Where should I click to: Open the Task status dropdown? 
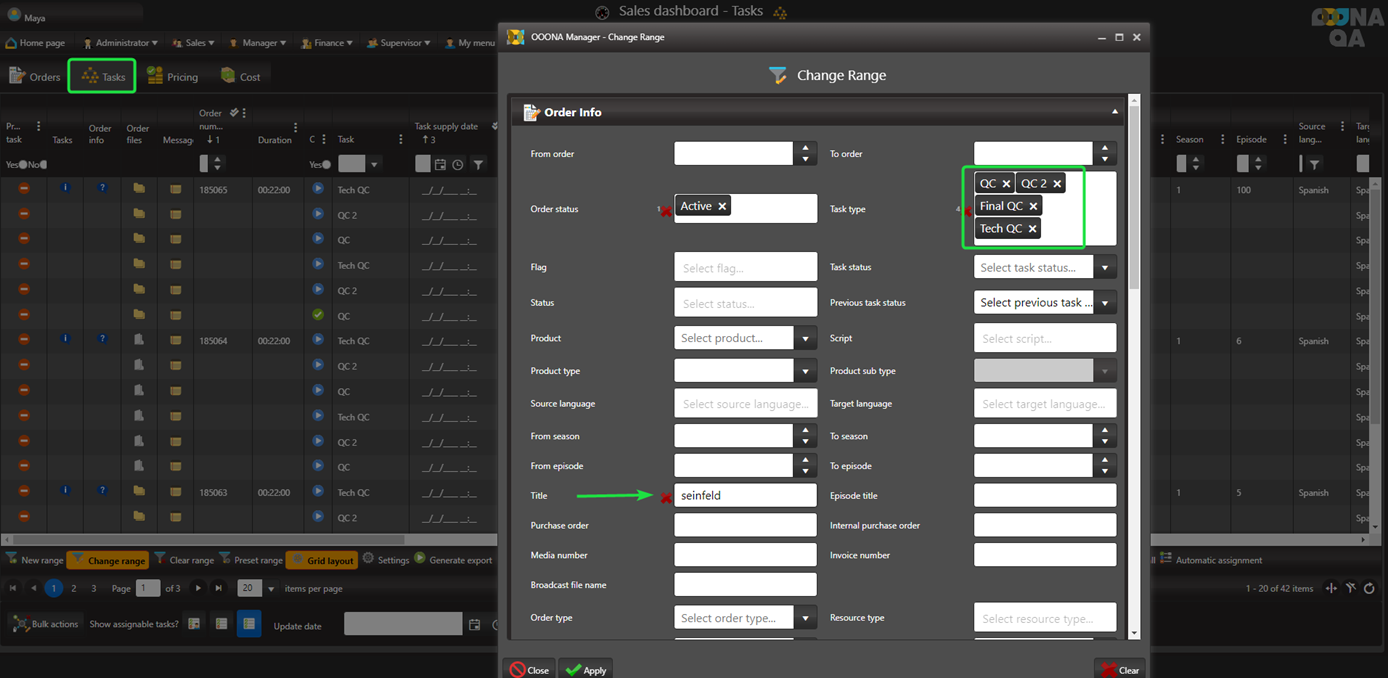coord(1105,268)
